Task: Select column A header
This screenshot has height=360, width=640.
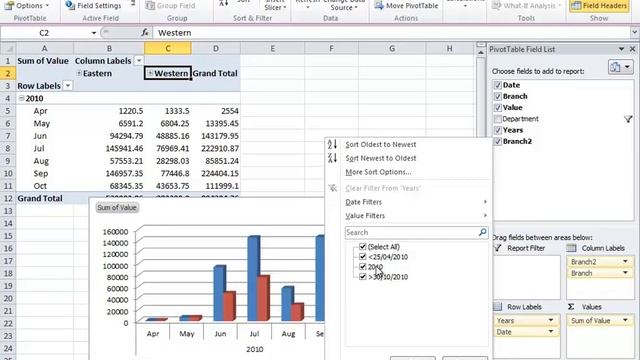Action: (x=44, y=49)
